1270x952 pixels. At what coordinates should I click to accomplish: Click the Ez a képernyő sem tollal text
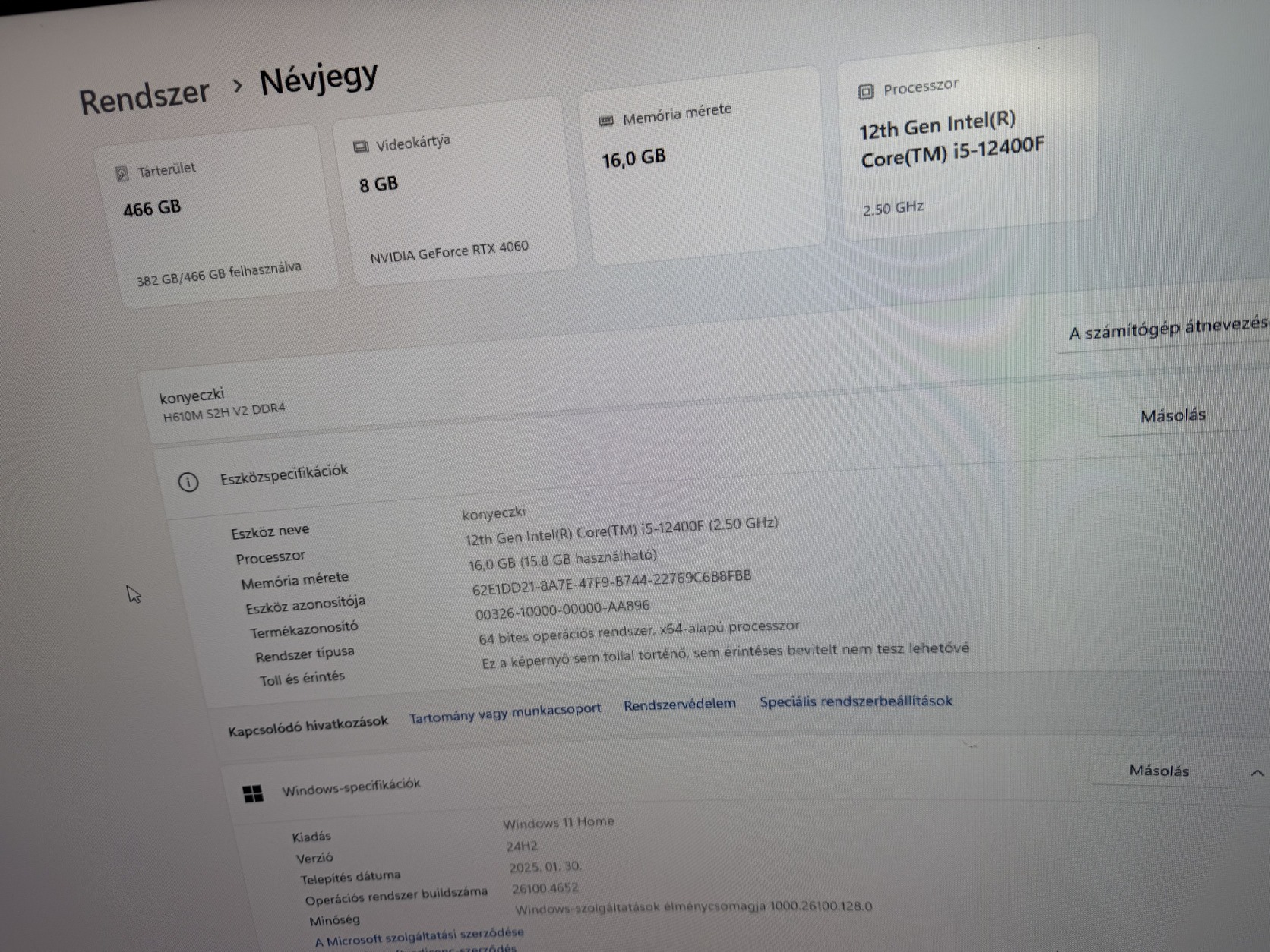[725, 655]
